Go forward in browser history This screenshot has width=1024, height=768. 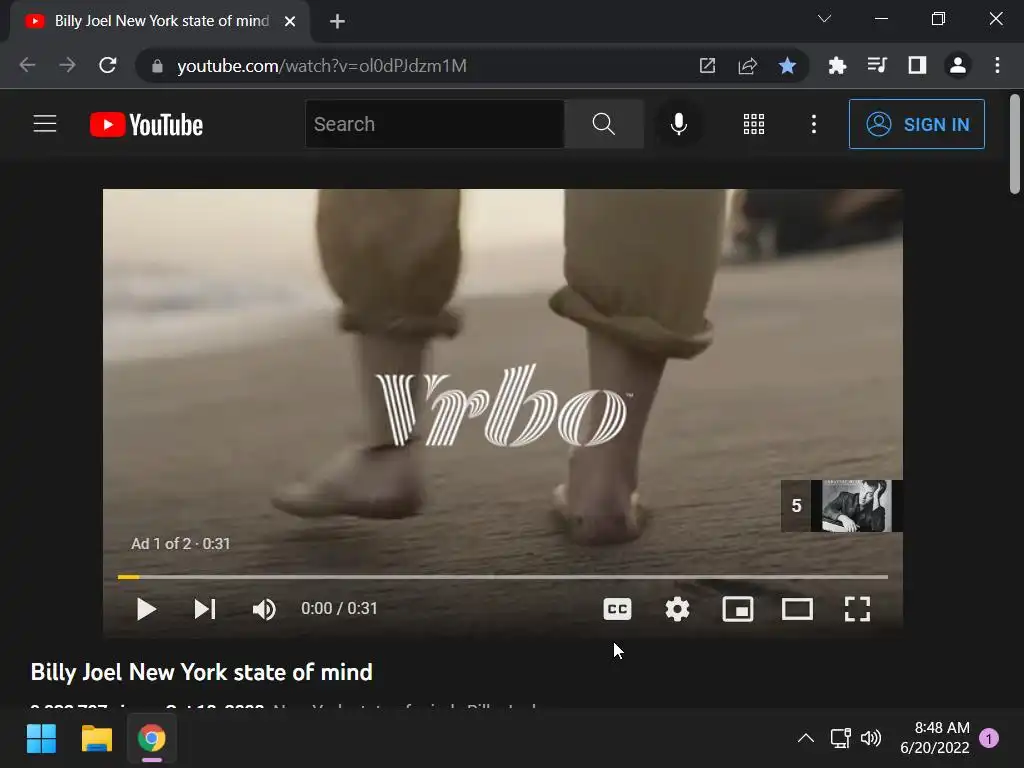pyautogui.click(x=67, y=65)
